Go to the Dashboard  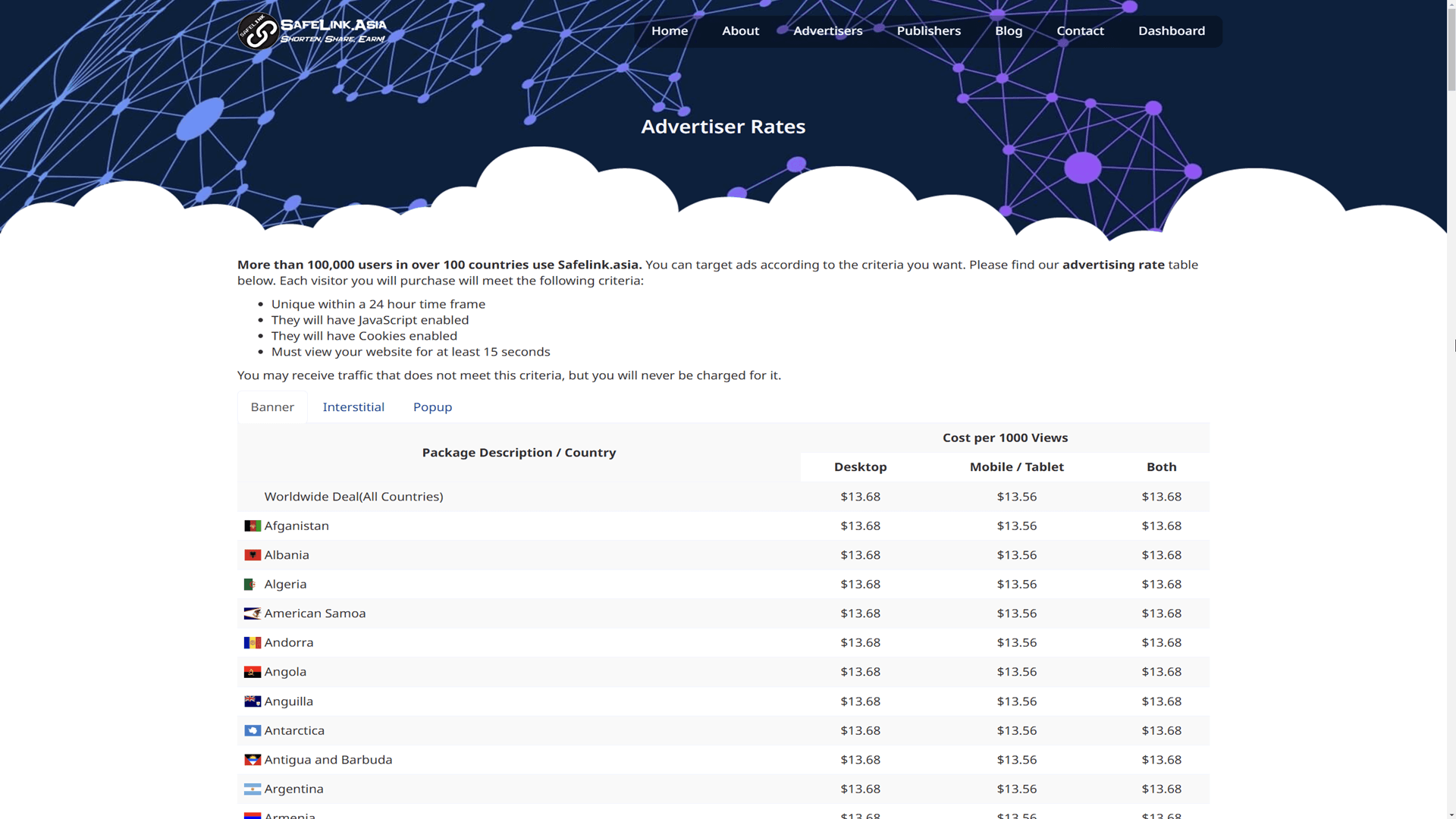pos(1171,31)
